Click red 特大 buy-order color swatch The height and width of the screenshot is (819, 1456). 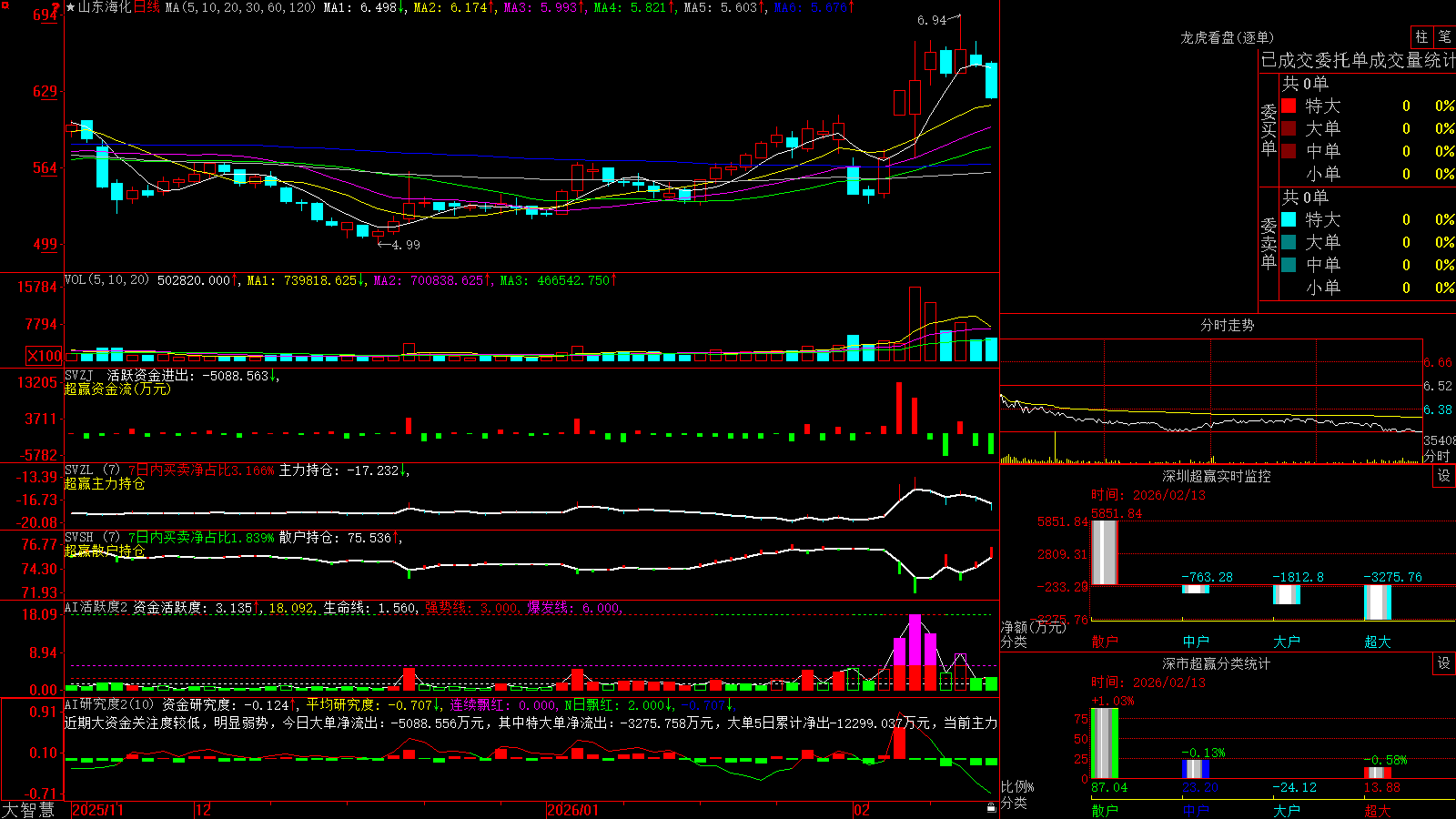point(1289,106)
